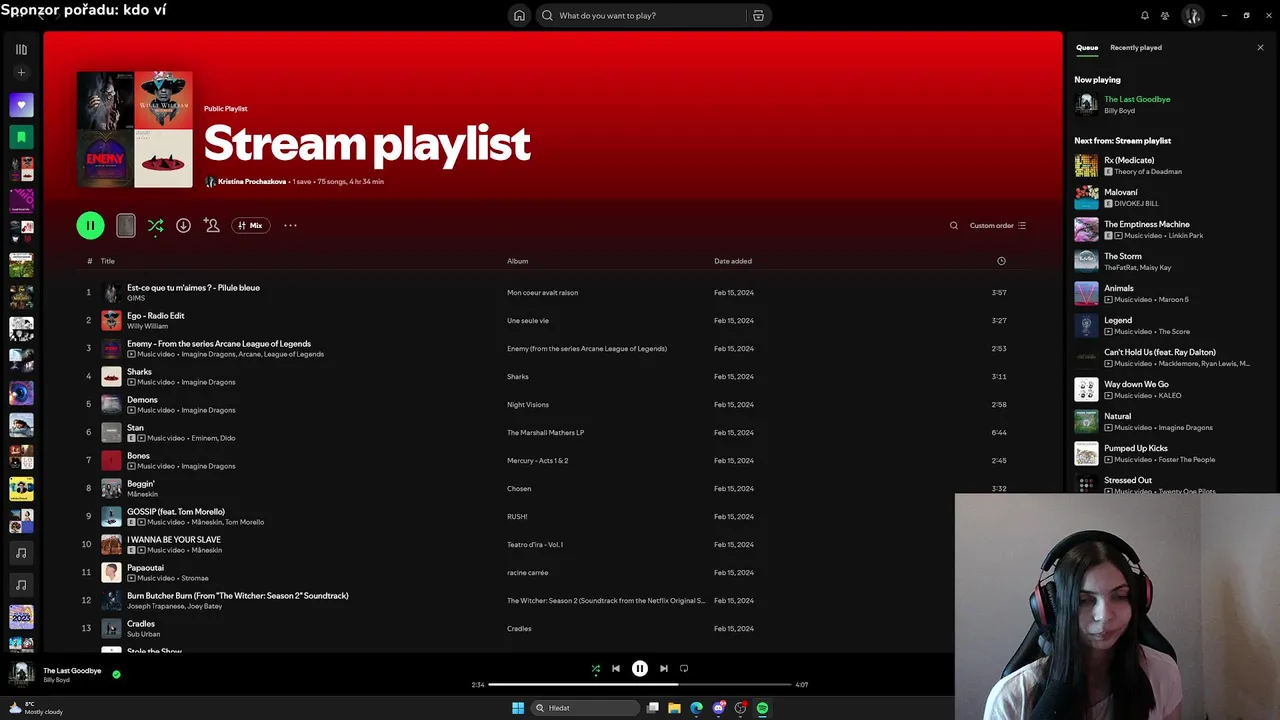Viewport: 1280px width, 720px height.
Task: Seek within the song progress bar
Action: [640, 685]
